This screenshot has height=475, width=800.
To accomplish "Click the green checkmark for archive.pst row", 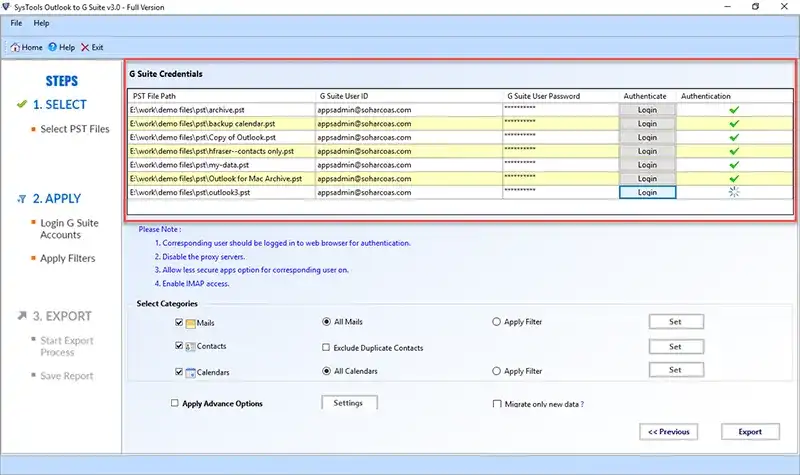I will point(734,110).
